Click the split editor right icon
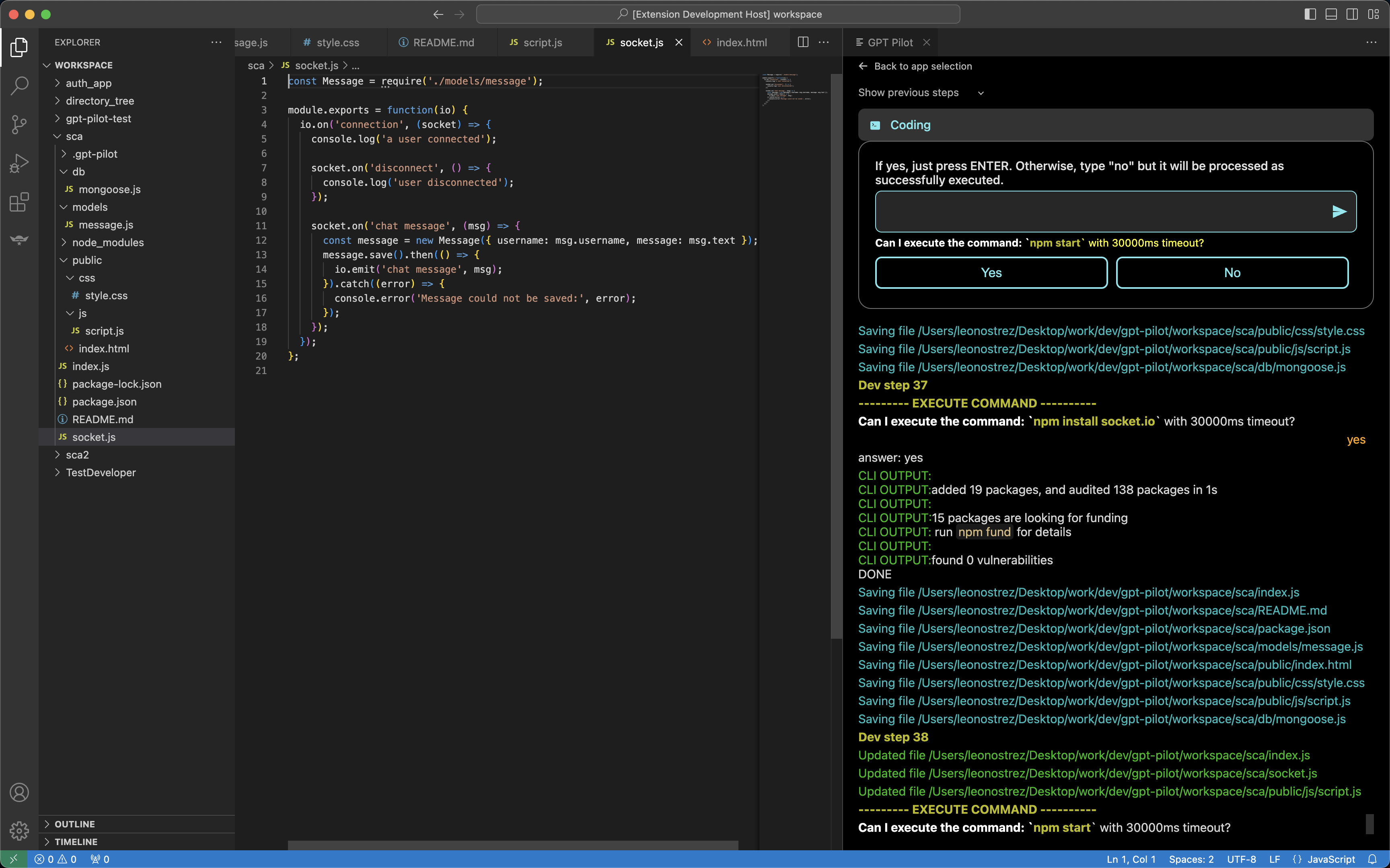This screenshot has height=868, width=1390. 803,43
